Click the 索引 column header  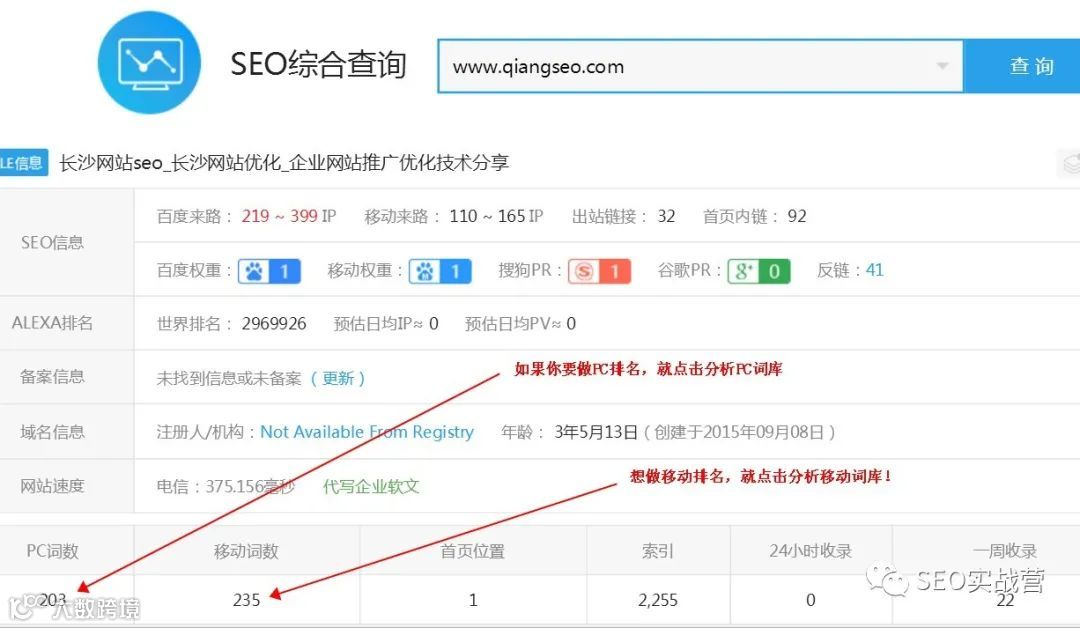point(658,551)
